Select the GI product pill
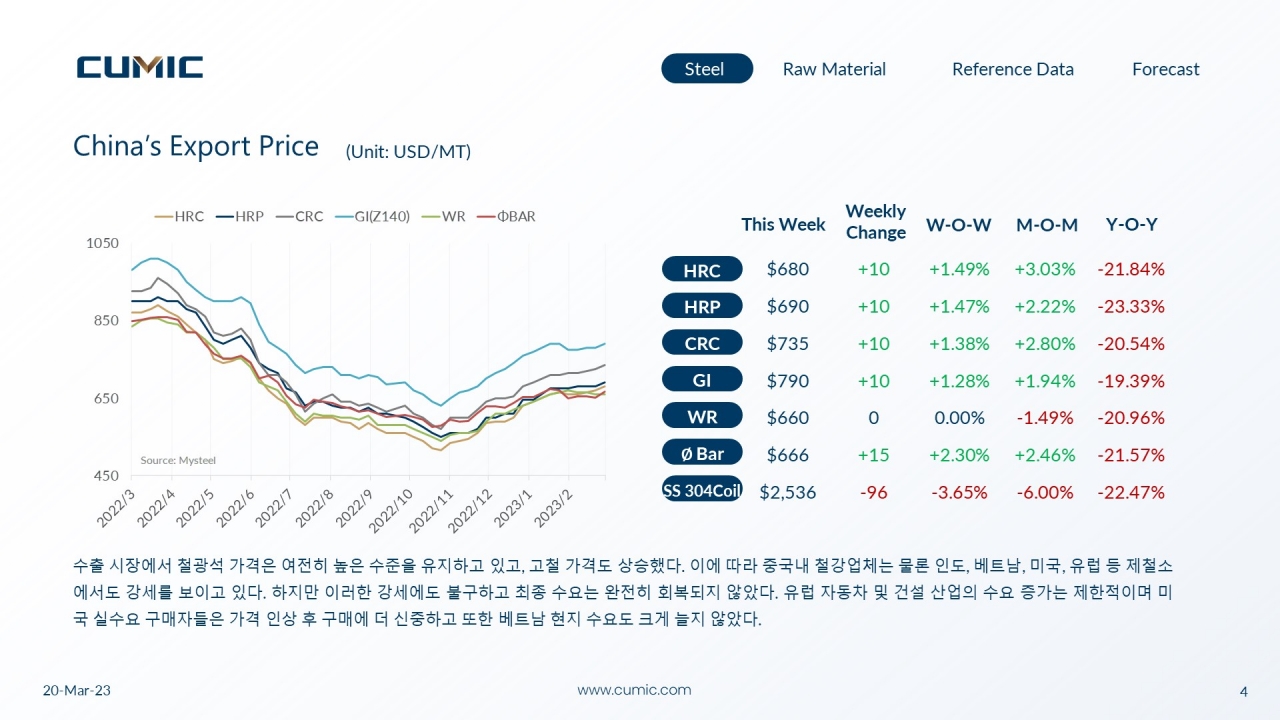 [x=702, y=380]
